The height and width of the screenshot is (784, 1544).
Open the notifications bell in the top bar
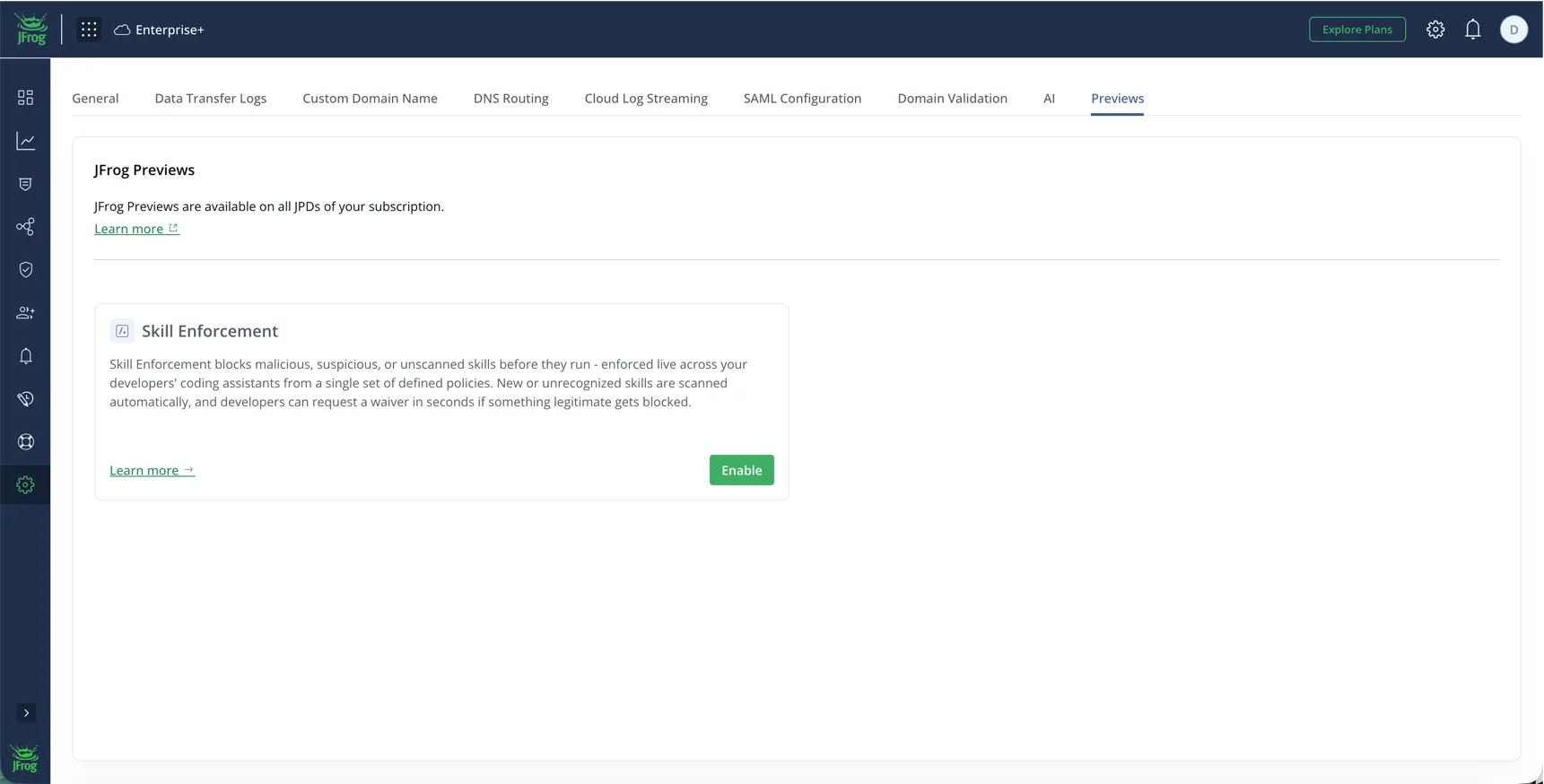pos(1473,30)
